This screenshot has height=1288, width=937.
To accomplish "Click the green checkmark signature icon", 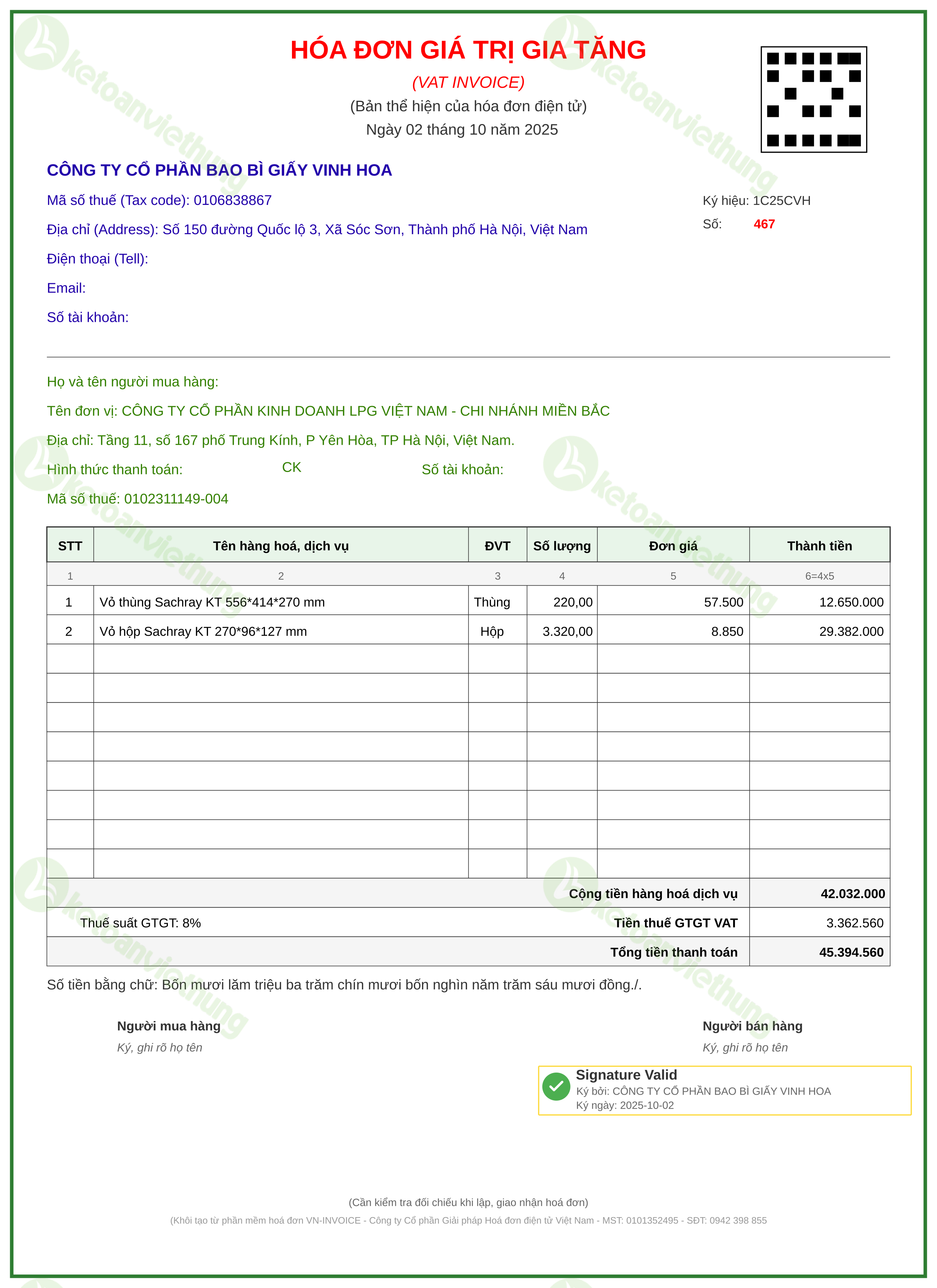I will click(556, 1086).
